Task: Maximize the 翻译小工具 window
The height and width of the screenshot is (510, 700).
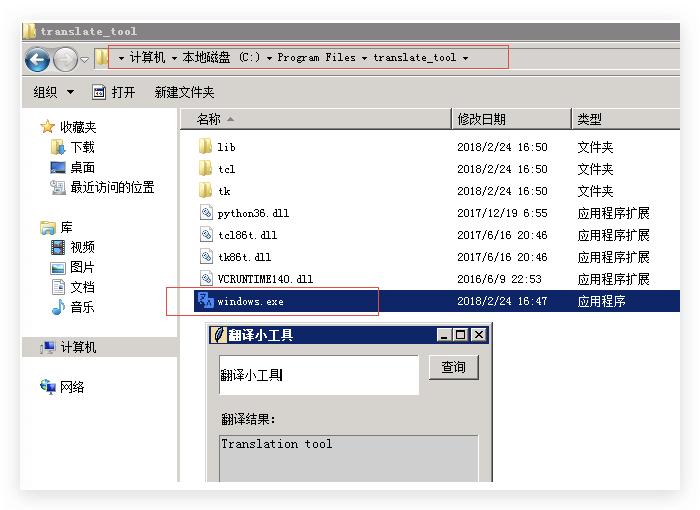Action: [x=461, y=334]
